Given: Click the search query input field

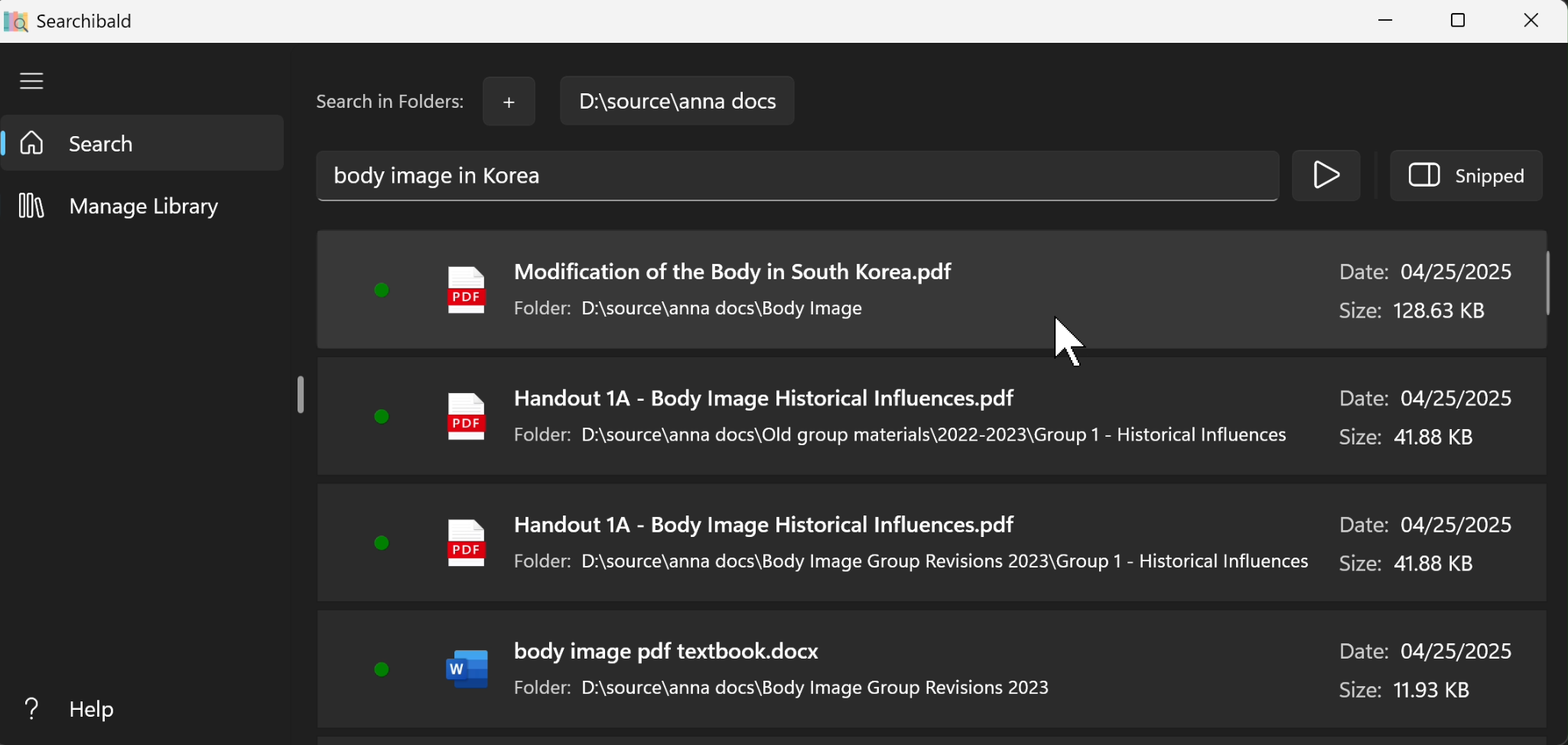Looking at the screenshot, I should point(798,176).
